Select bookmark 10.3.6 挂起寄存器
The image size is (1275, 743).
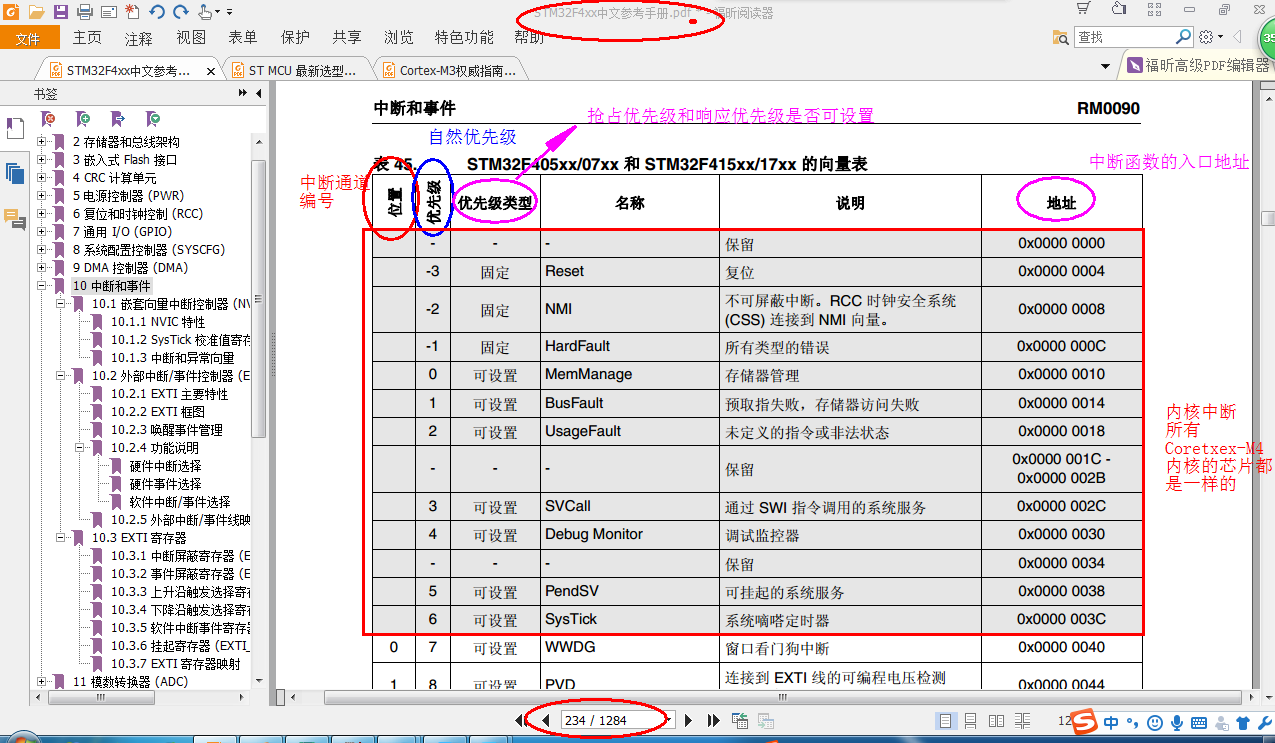[180, 646]
